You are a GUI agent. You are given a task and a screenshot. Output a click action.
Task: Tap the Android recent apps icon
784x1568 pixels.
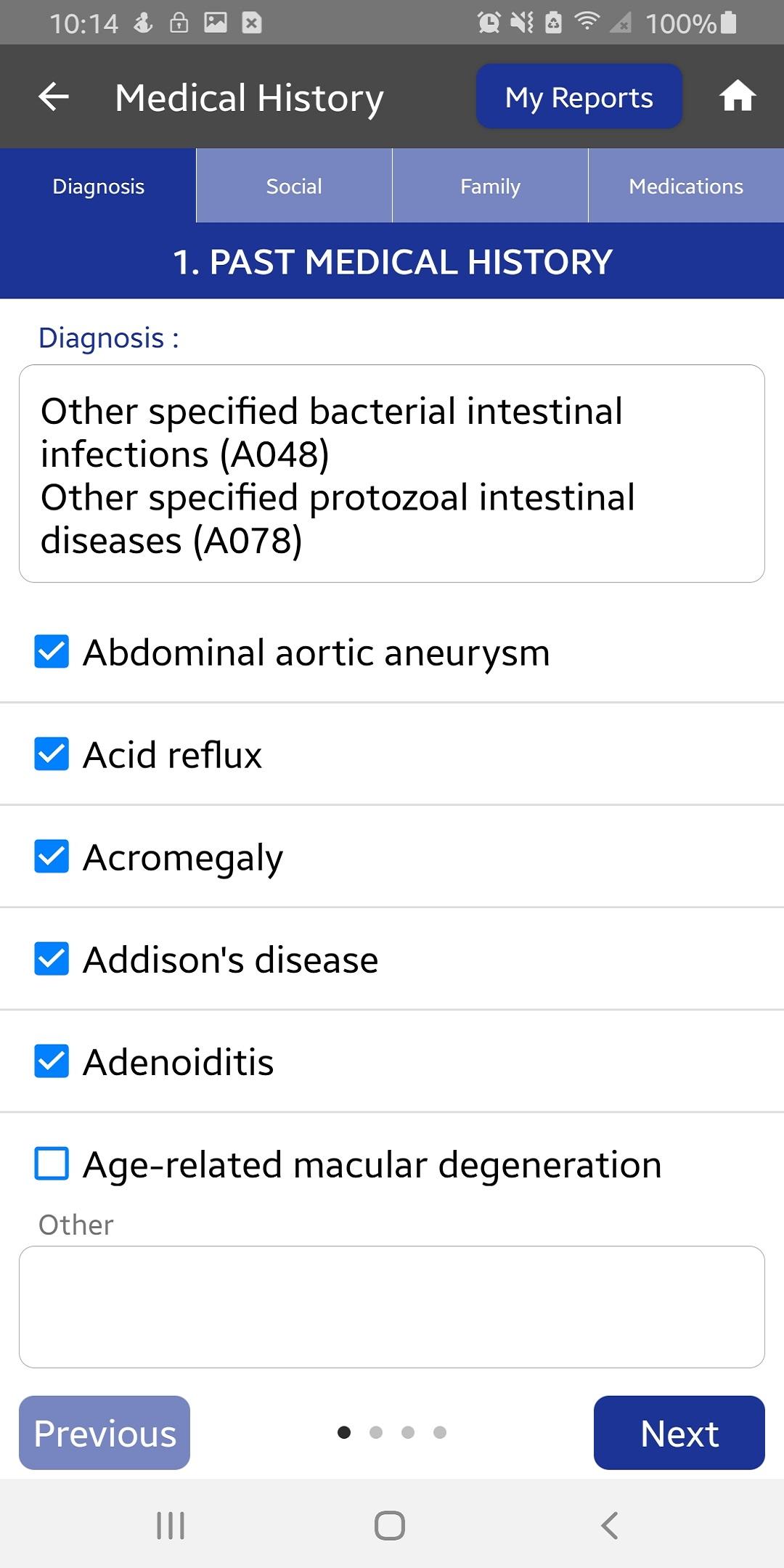(171, 1525)
